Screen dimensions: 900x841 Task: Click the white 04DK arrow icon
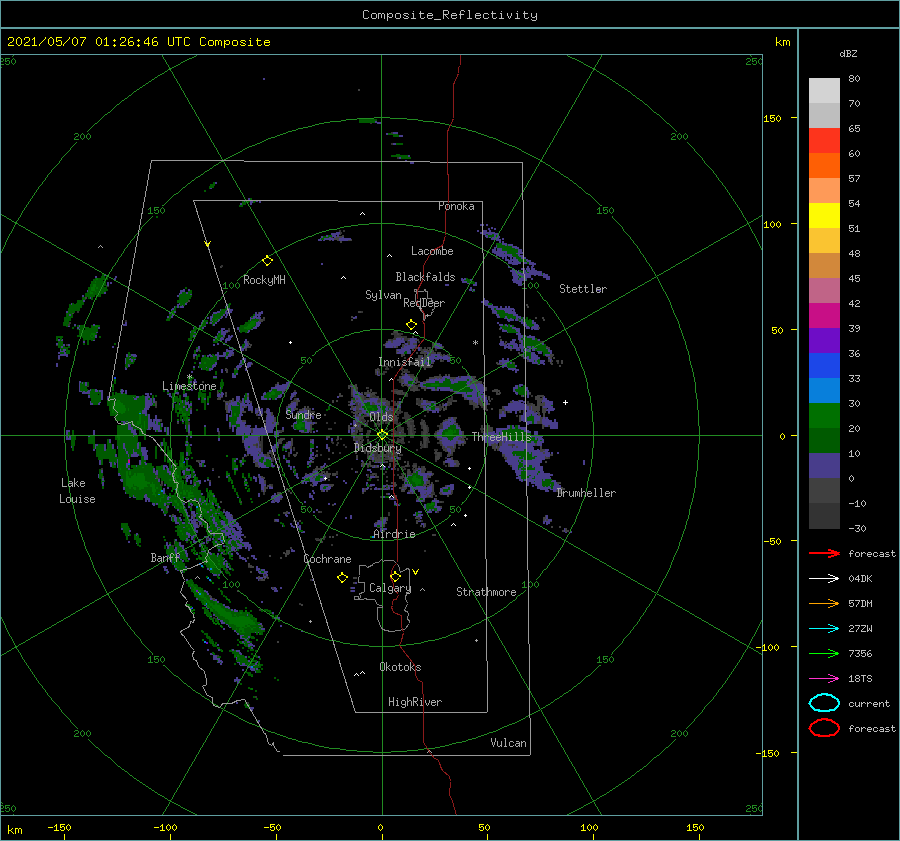coord(824,578)
